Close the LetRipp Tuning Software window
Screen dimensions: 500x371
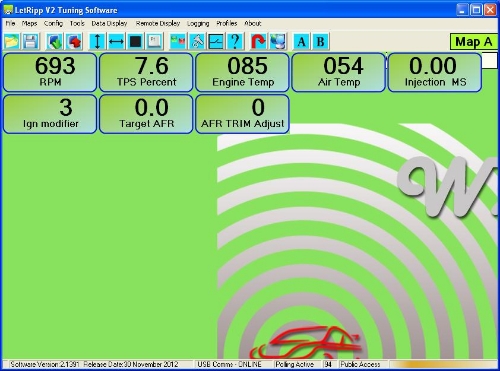[x=490, y=10]
